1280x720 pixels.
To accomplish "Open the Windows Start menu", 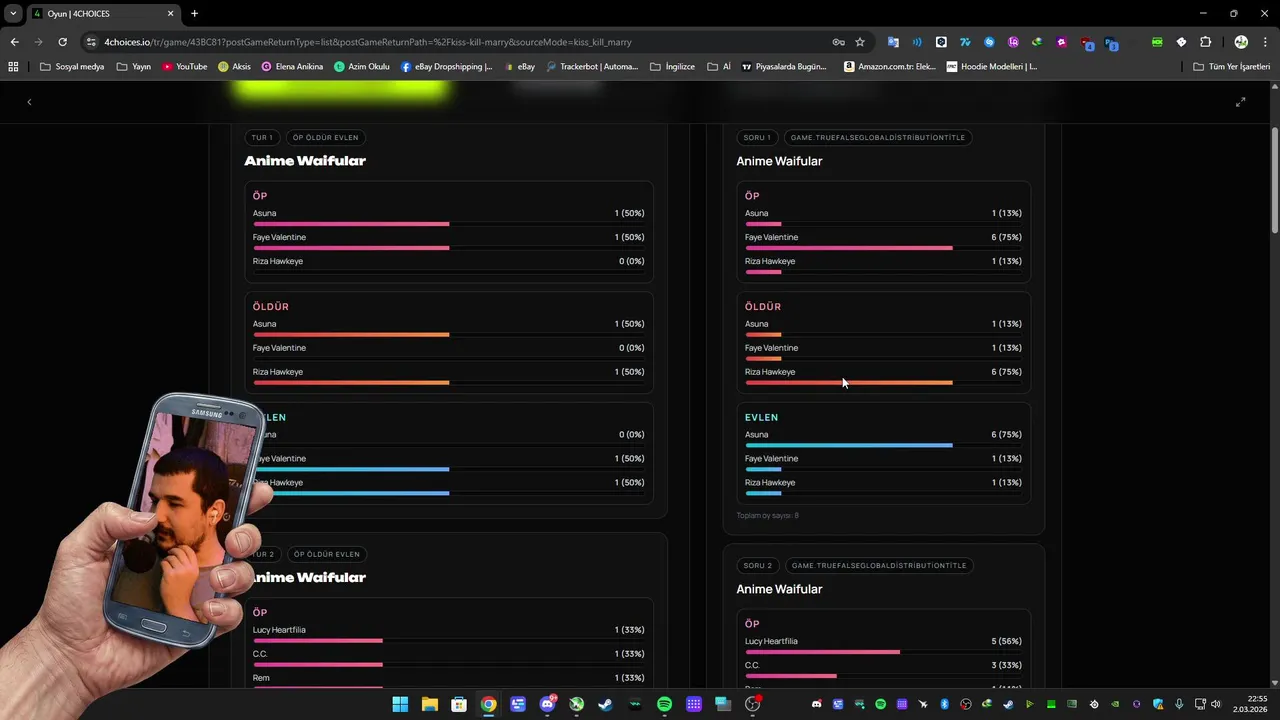I will point(400,704).
